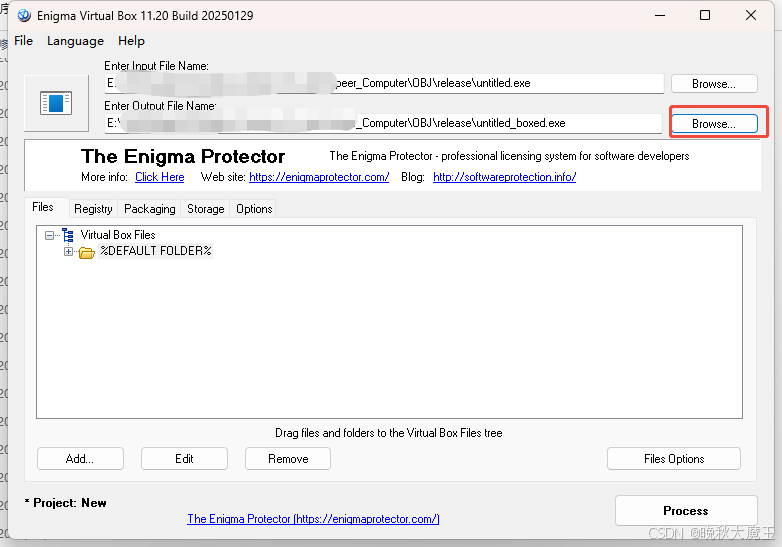Click the large application icon button
Viewport: 782px width, 547px height.
[56, 103]
